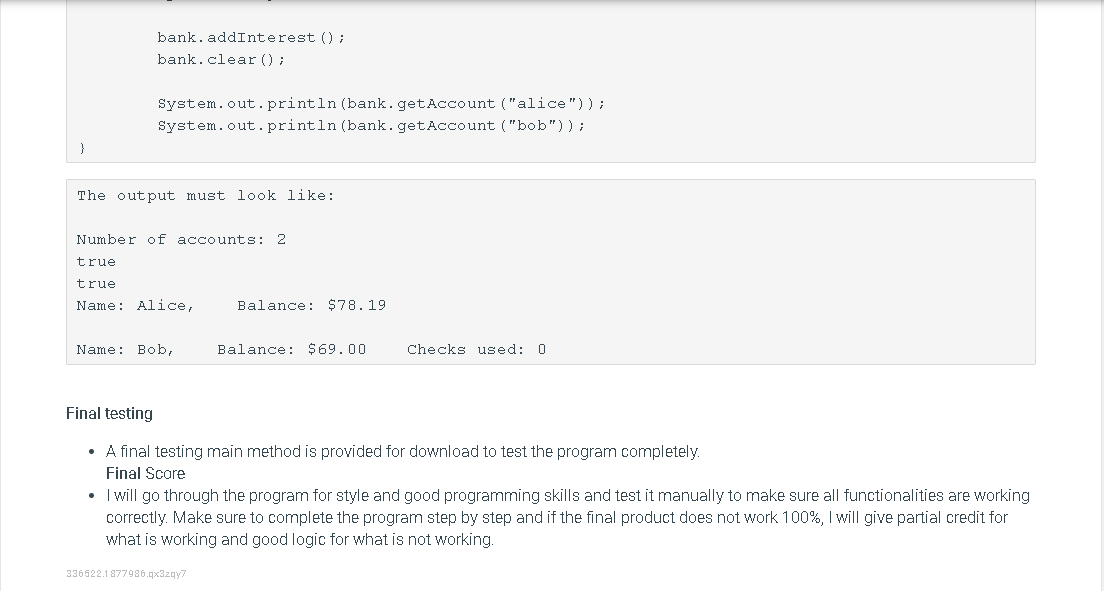The width and height of the screenshot is (1104, 591).
Task: Click the "Final testing" heading
Action: click(x=109, y=413)
